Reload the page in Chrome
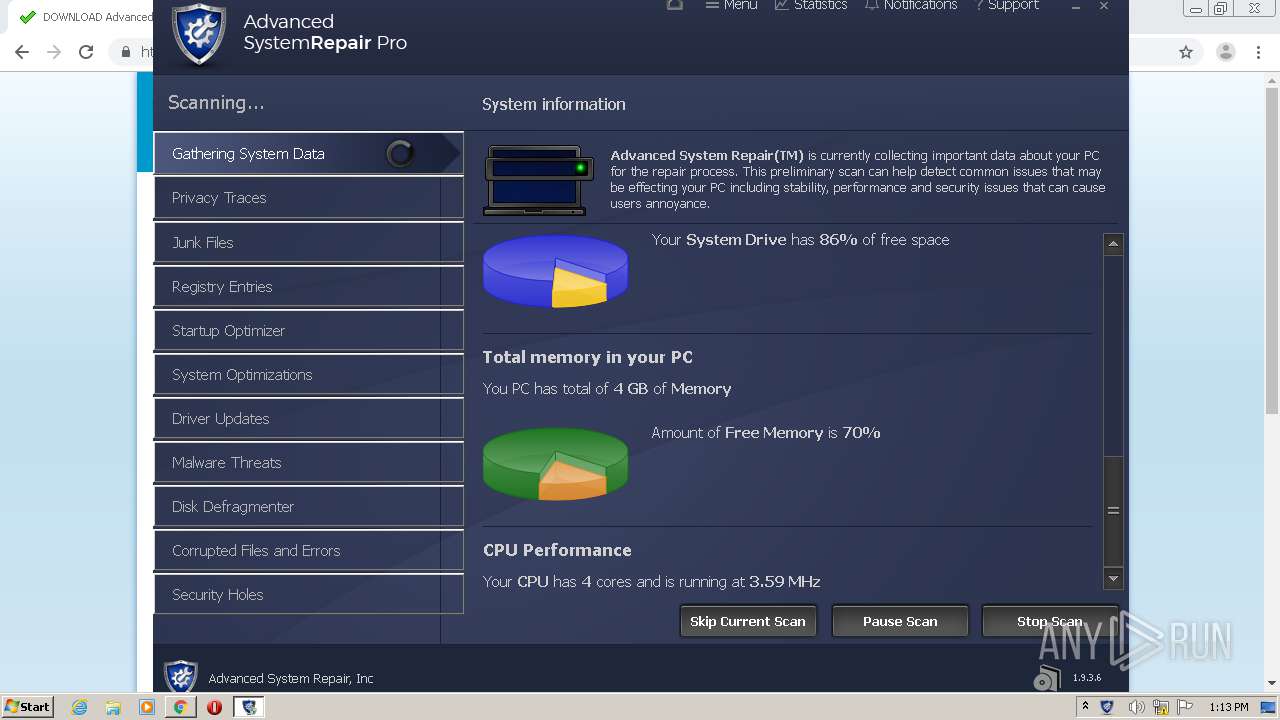Viewport: 1280px width, 720px height. coord(86,52)
